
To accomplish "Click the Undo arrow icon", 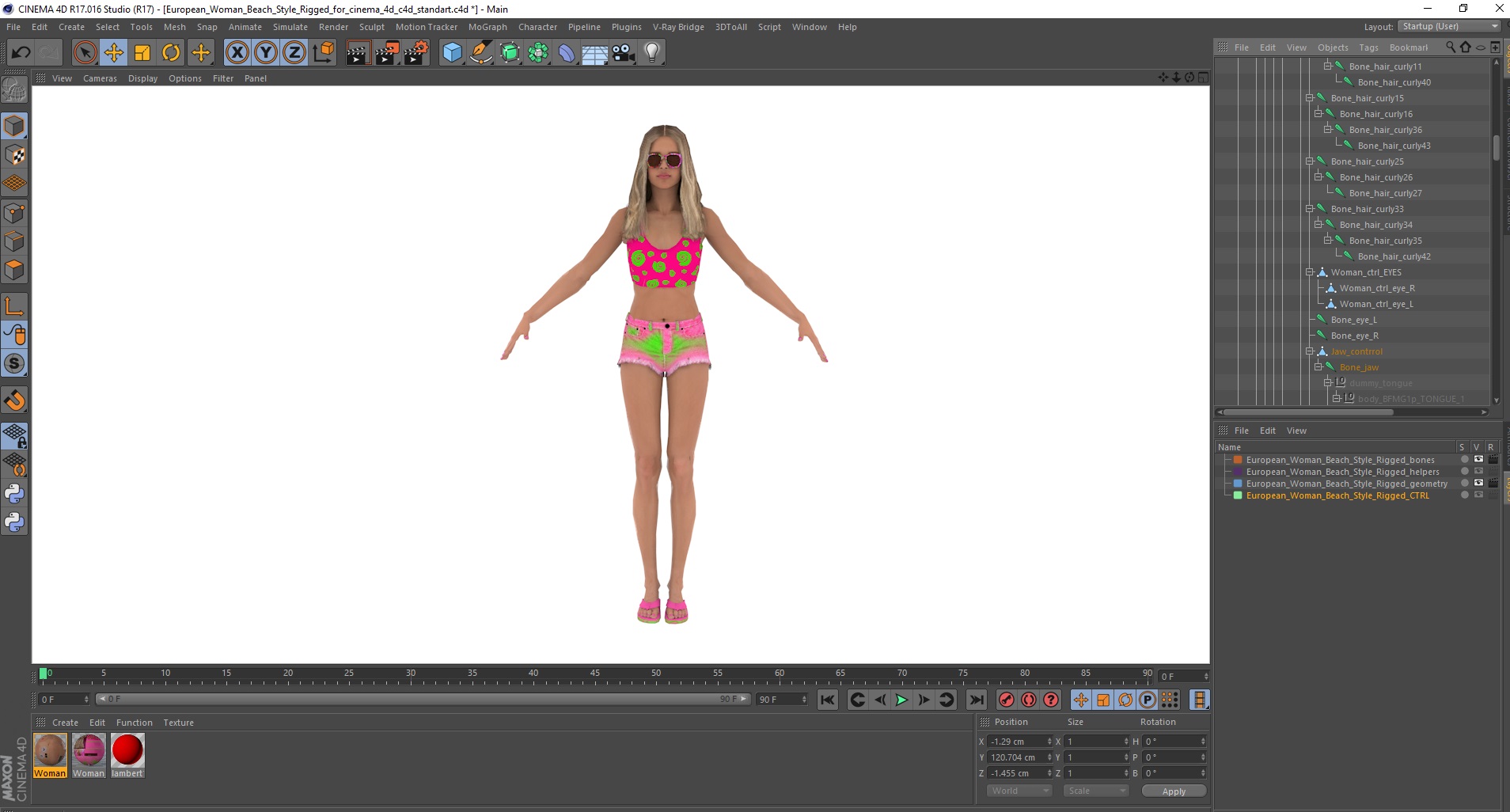I will (x=21, y=53).
